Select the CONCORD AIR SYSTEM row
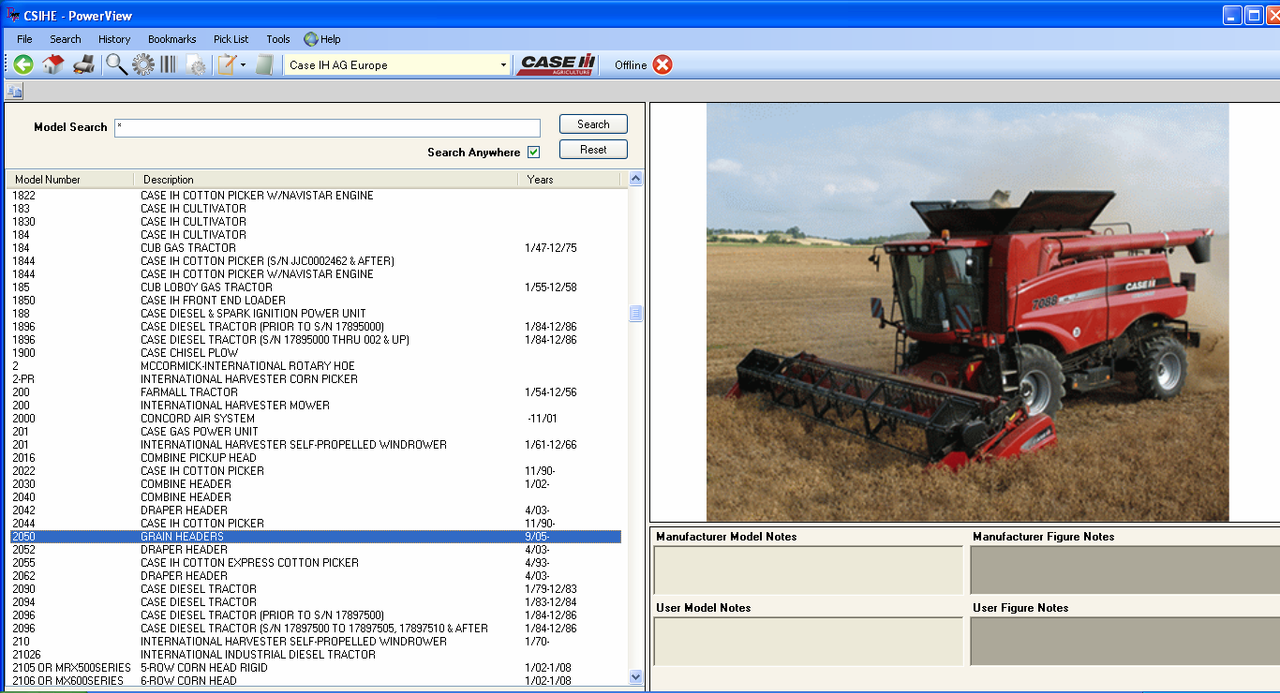The width and height of the screenshot is (1280, 693). pyautogui.click(x=315, y=419)
